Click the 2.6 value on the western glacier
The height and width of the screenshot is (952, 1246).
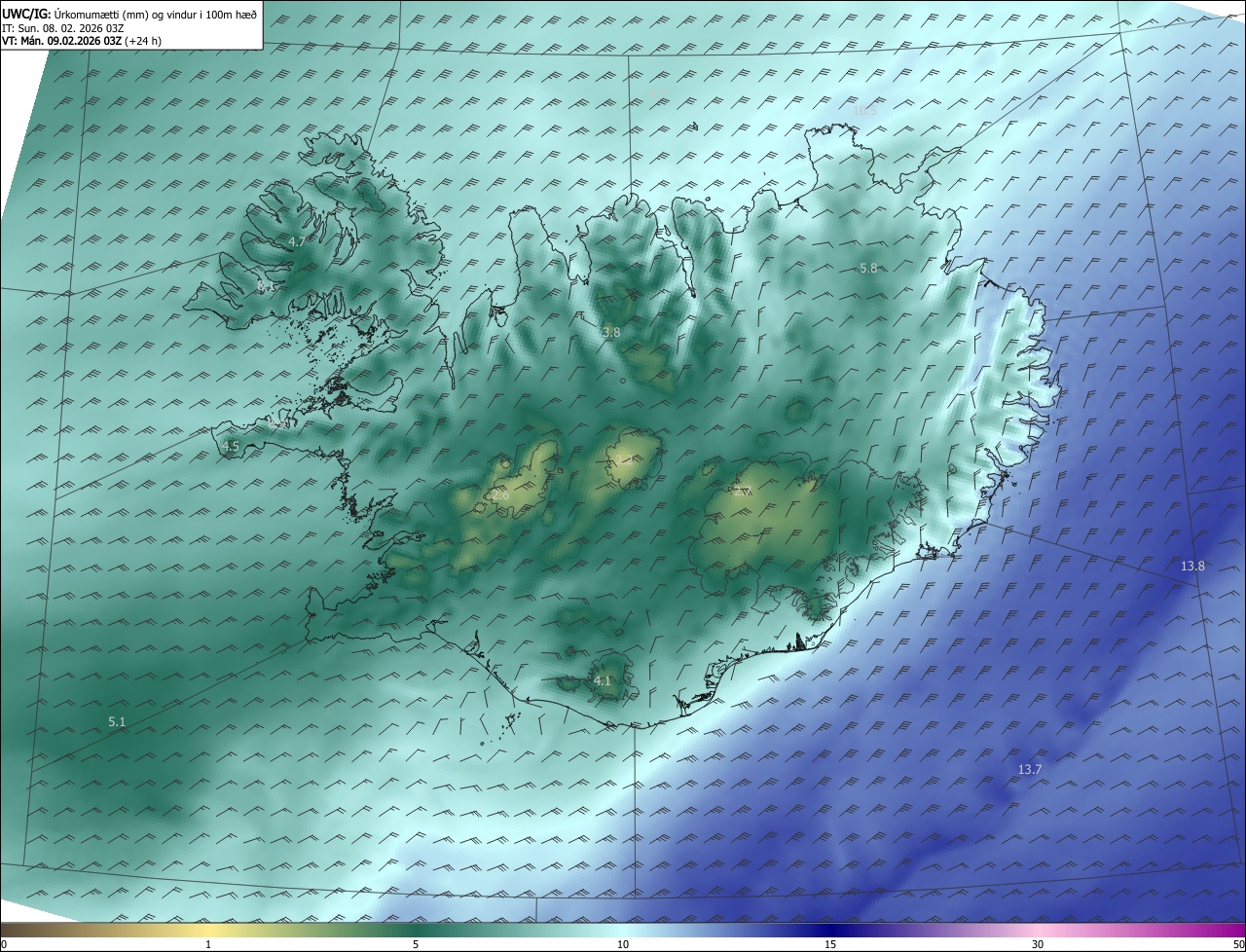500,495
